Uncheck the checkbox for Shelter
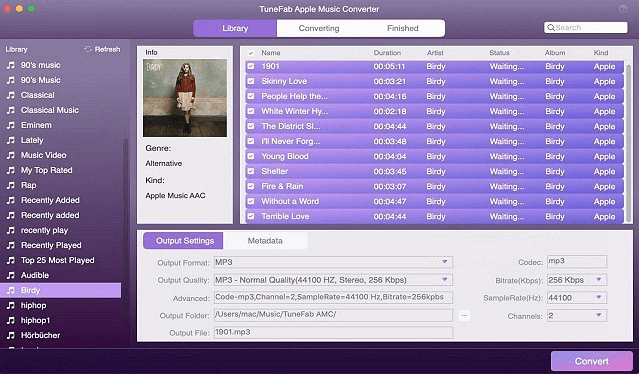Screen dimensions: 639x374 [x=251, y=171]
